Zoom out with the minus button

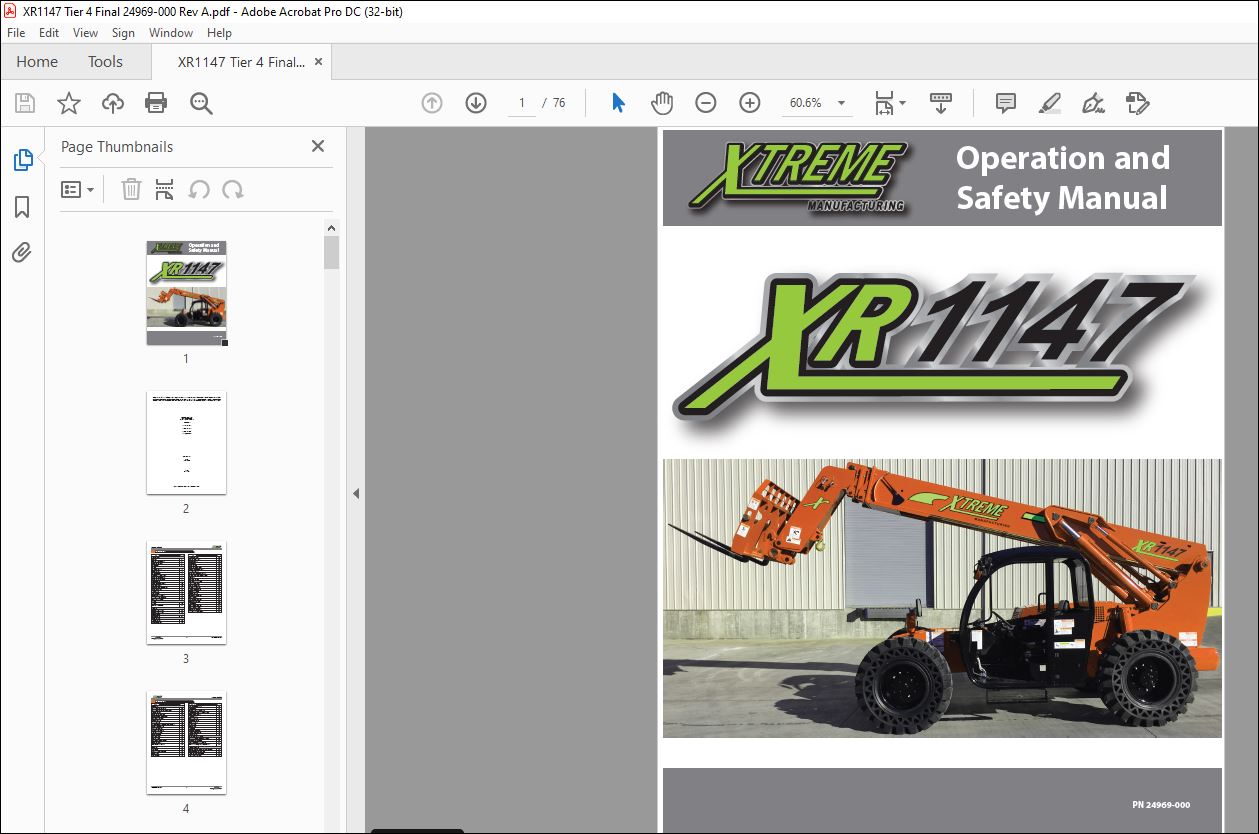coord(706,103)
